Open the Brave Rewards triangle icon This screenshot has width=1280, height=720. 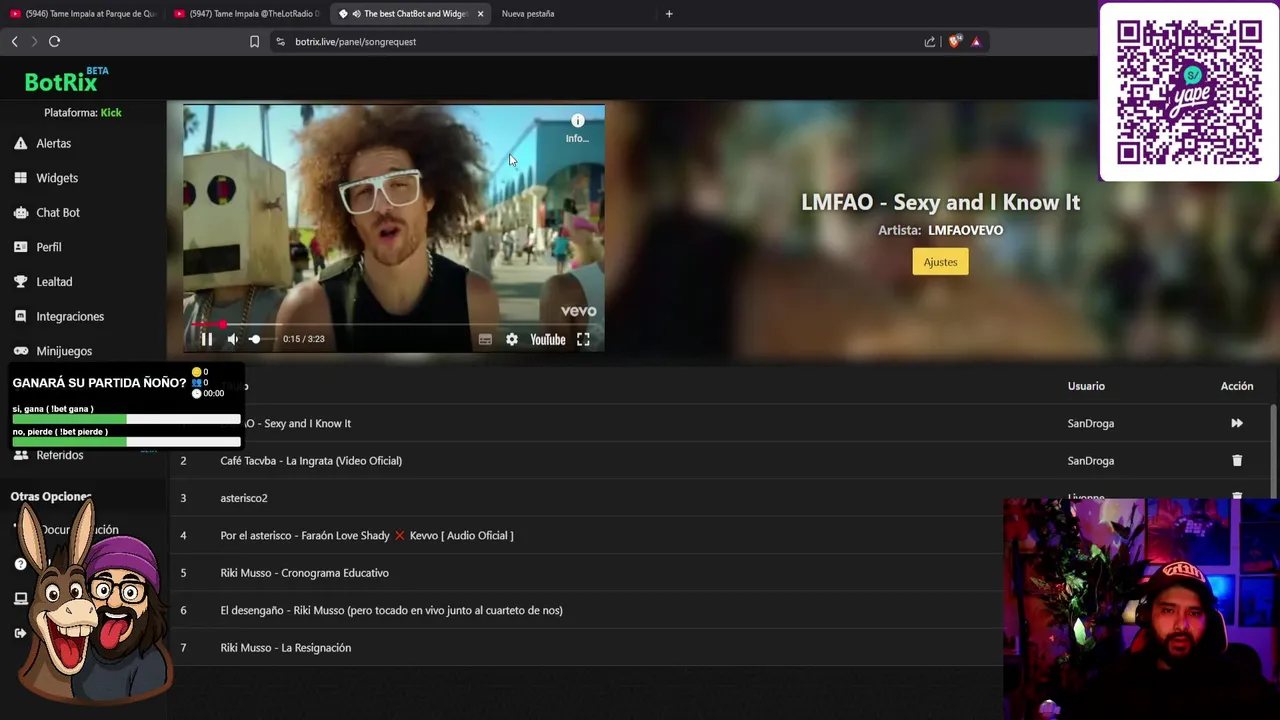point(976,41)
